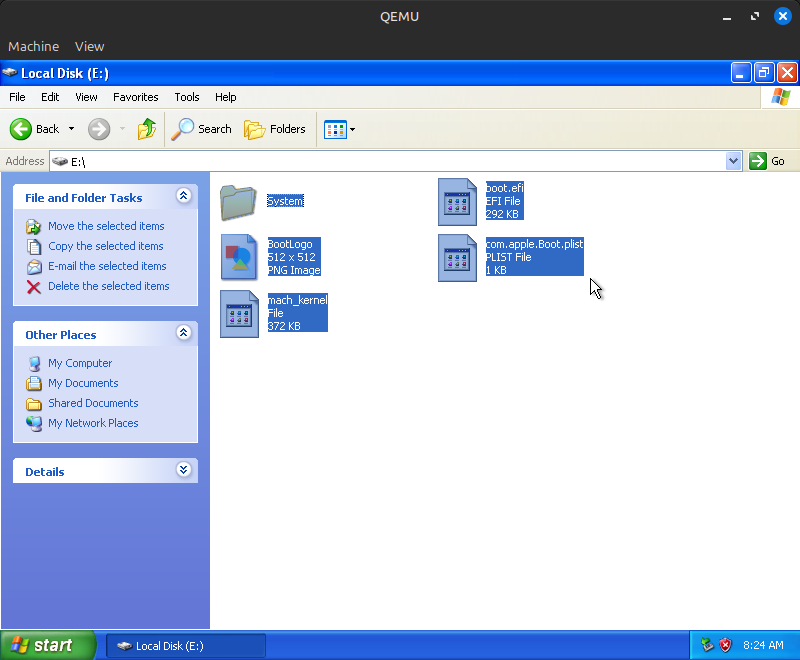The height and width of the screenshot is (660, 800).
Task: Click the My Documents icon
Action: click(x=34, y=384)
